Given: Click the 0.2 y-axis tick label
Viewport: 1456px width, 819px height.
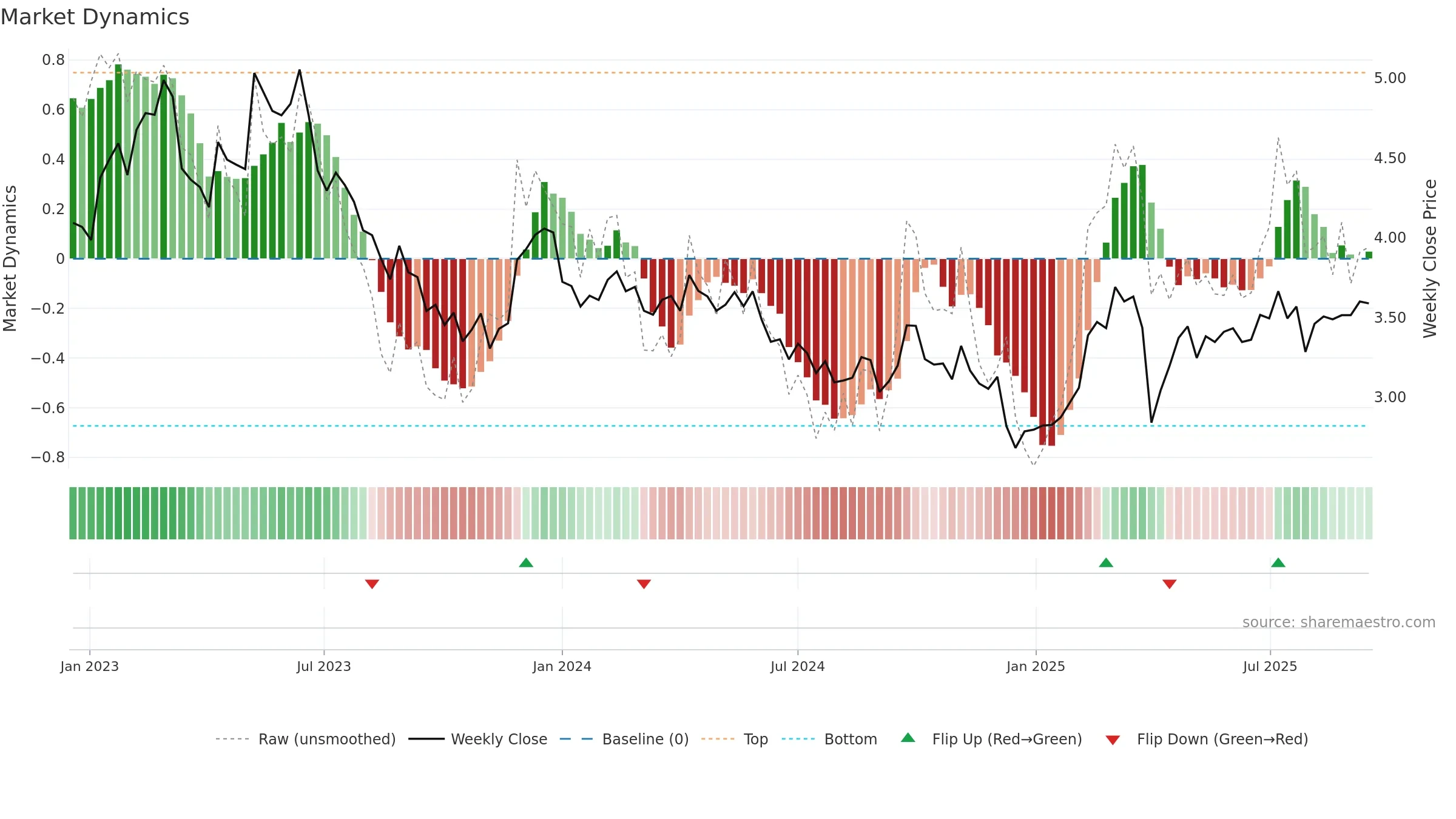Looking at the screenshot, I should (x=53, y=209).
